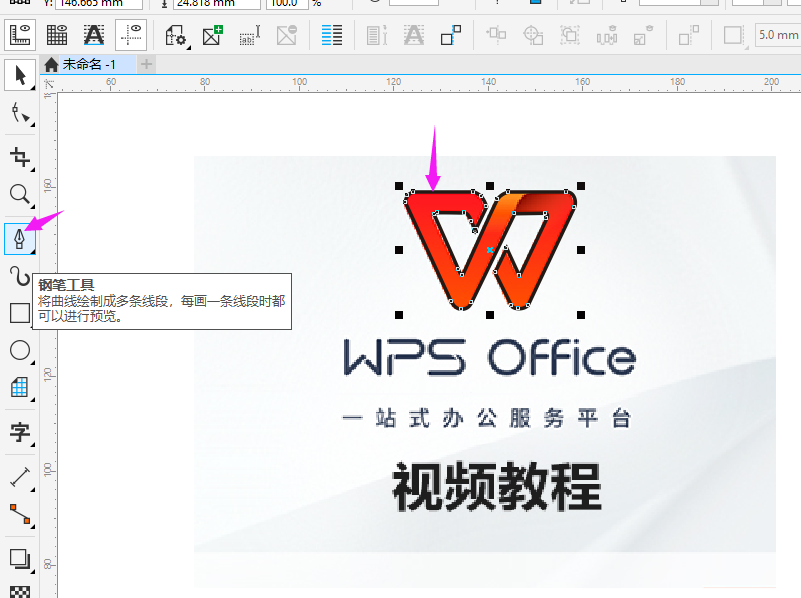Image resolution: width=801 pixels, height=598 pixels.
Task: Select the Drop Shadow tool
Action: tap(20, 559)
